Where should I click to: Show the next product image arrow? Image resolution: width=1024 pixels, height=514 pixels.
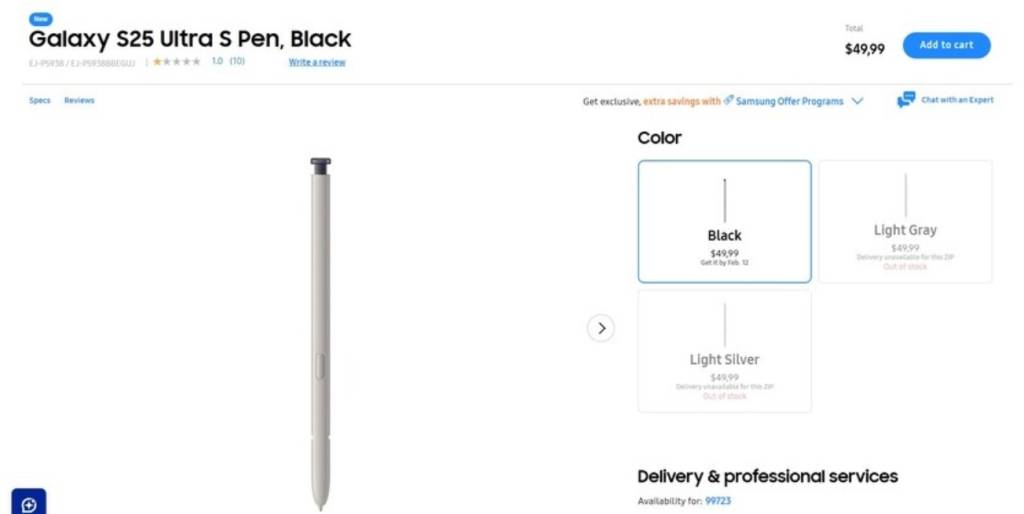(600, 328)
